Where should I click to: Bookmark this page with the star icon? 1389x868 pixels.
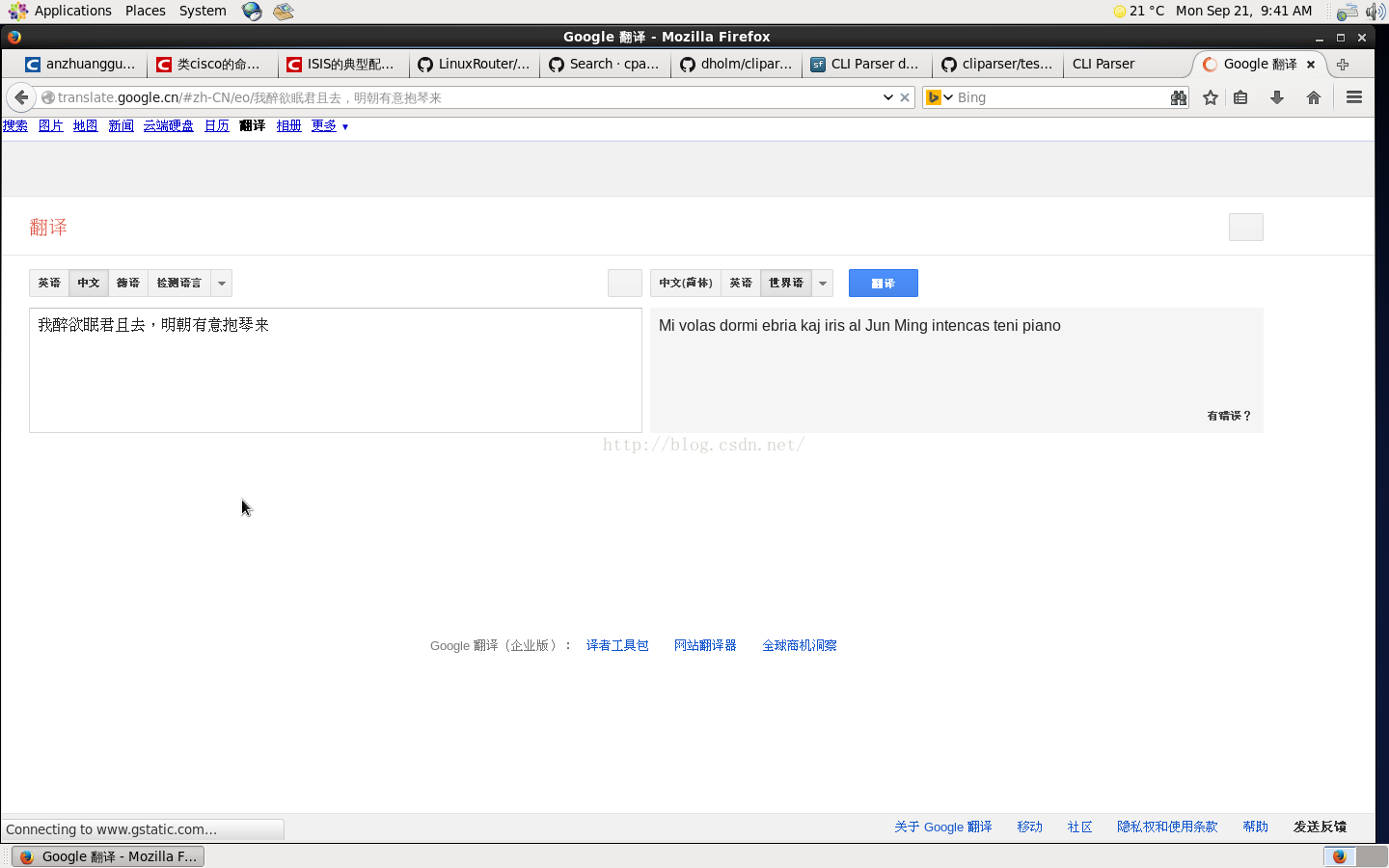click(1211, 97)
